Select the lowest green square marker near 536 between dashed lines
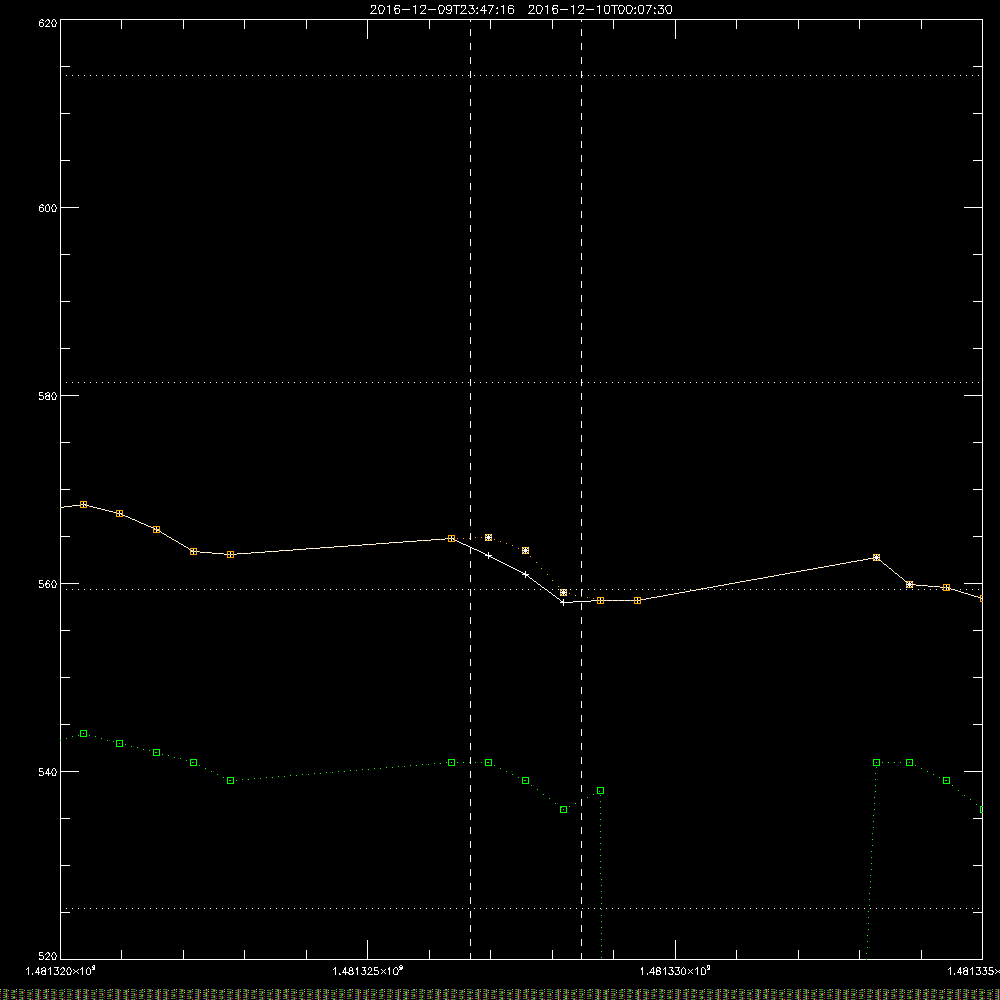Image resolution: width=1000 pixels, height=1000 pixels. (x=563, y=809)
